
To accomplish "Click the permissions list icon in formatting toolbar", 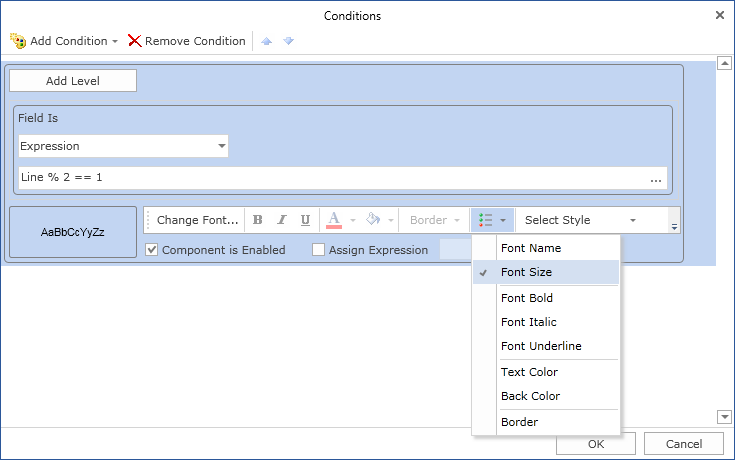I will (x=486, y=220).
